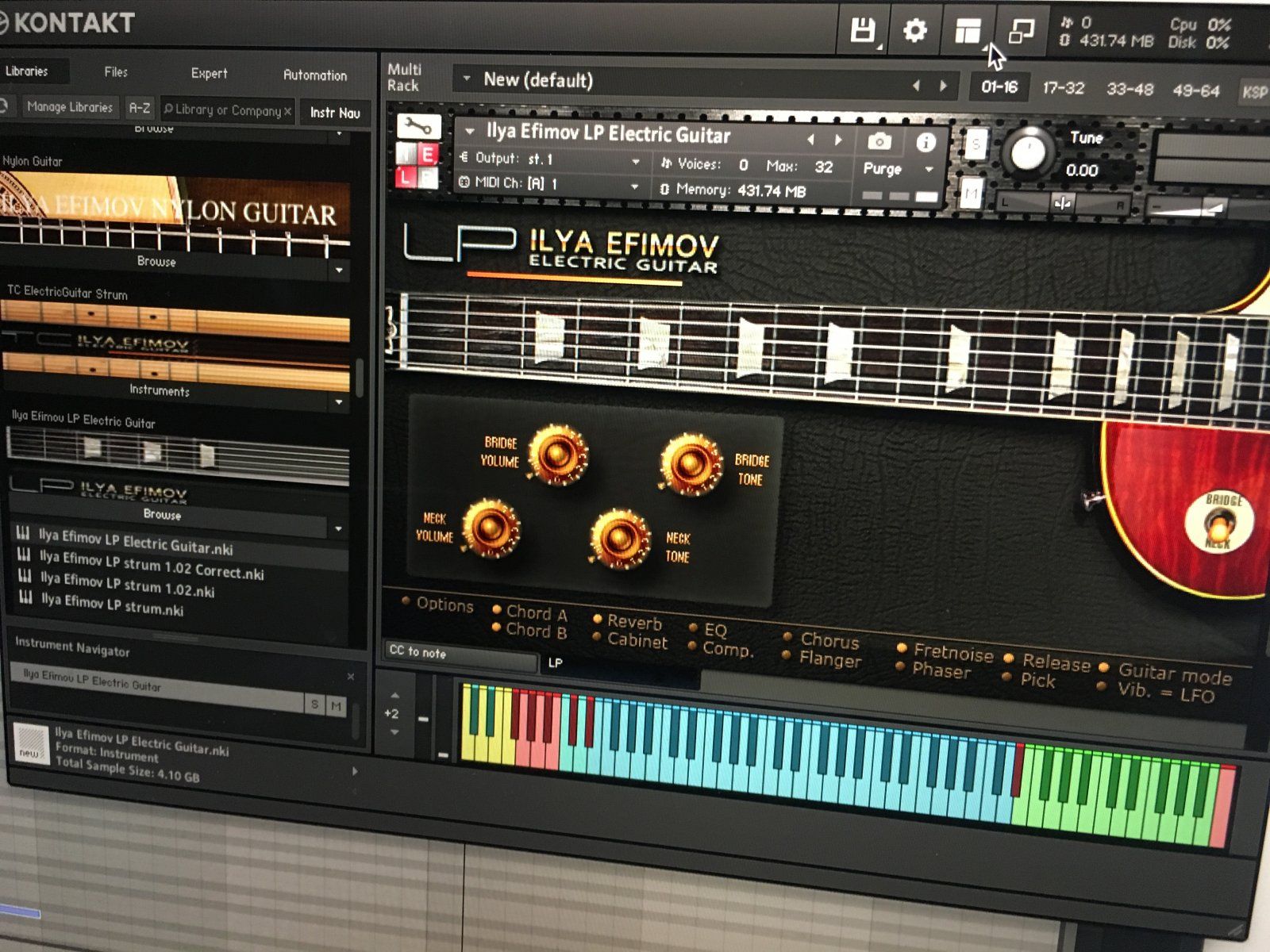Click Browse under Nylon Guitar

156,262
